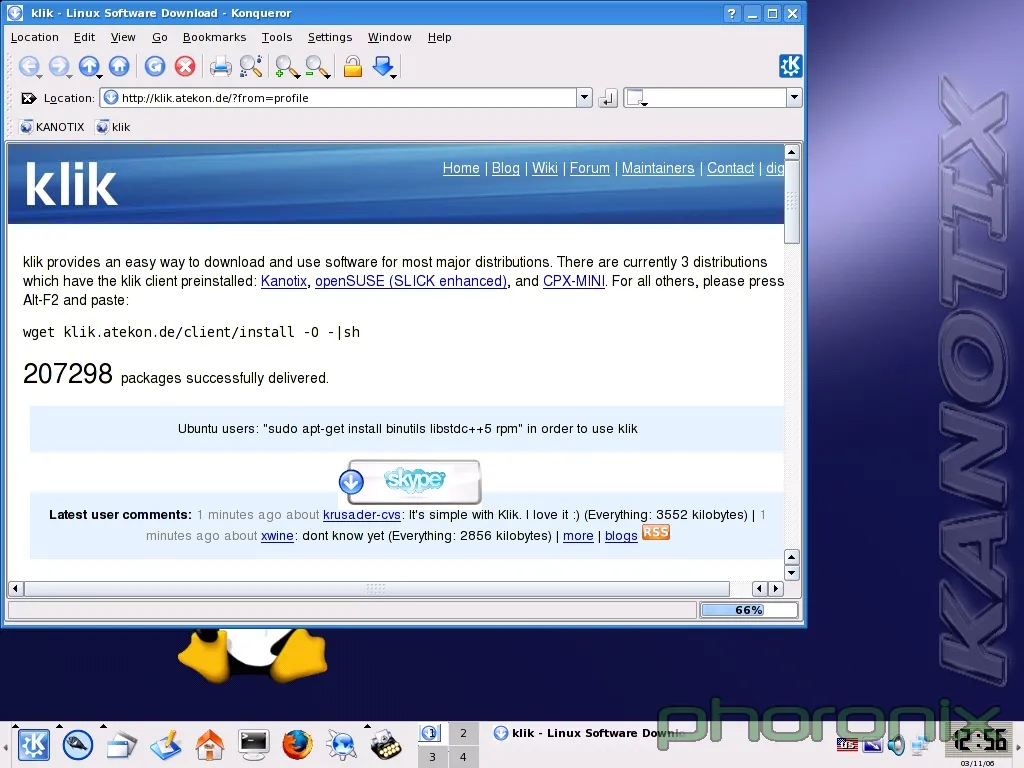This screenshot has height=768, width=1024.
Task: Open the Bookmarks menu
Action: pyautogui.click(x=214, y=37)
